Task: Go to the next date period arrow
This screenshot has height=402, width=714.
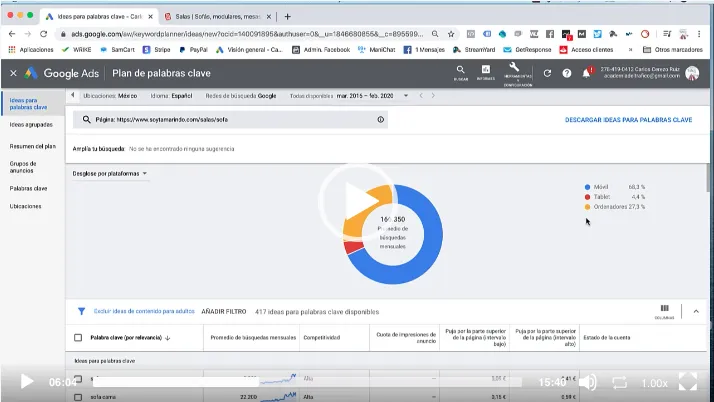Action: 433,96
